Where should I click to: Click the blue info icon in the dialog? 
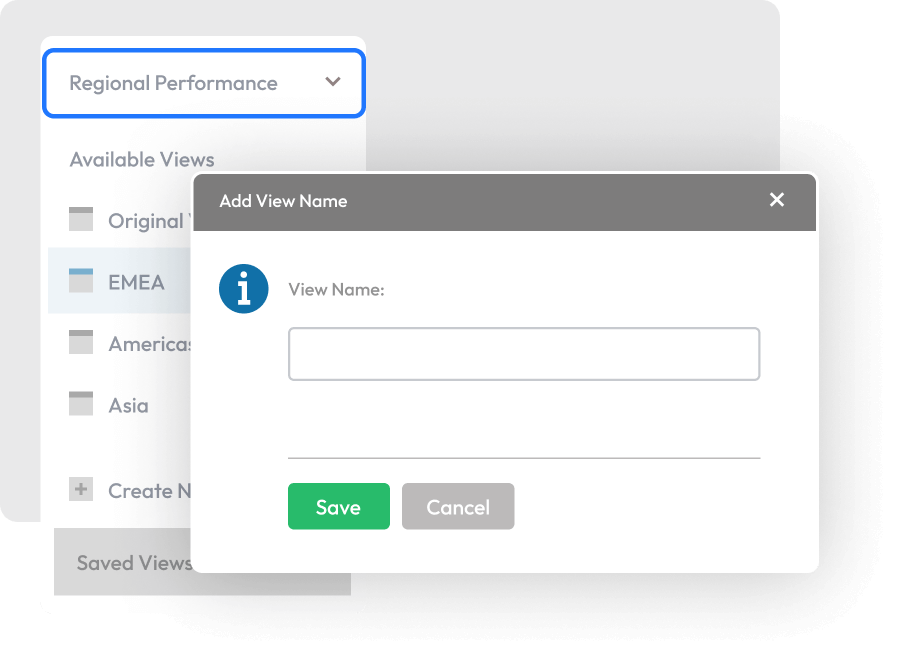(243, 288)
